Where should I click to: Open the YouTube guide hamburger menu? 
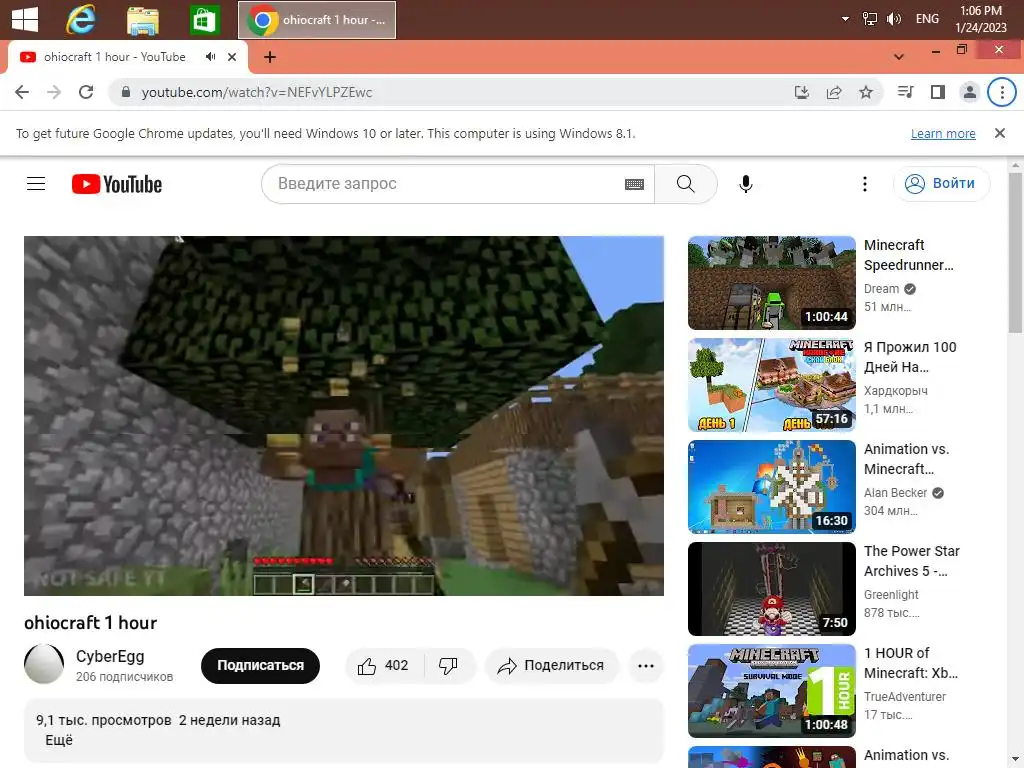(36, 184)
